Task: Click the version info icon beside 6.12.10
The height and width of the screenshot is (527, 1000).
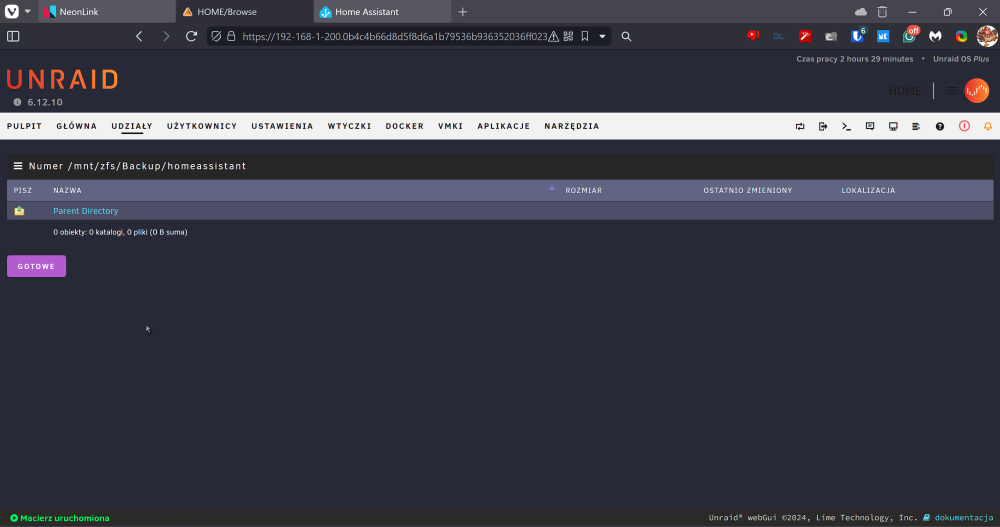Action: tap(17, 102)
